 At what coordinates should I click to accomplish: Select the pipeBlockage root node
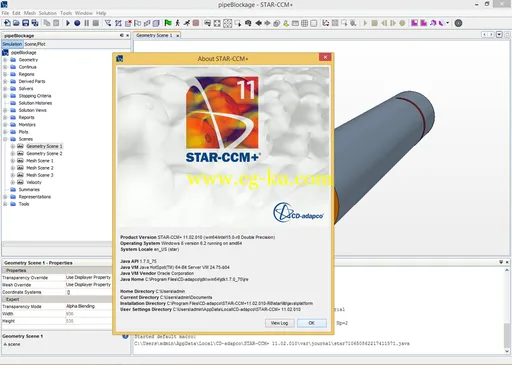(x=23, y=52)
